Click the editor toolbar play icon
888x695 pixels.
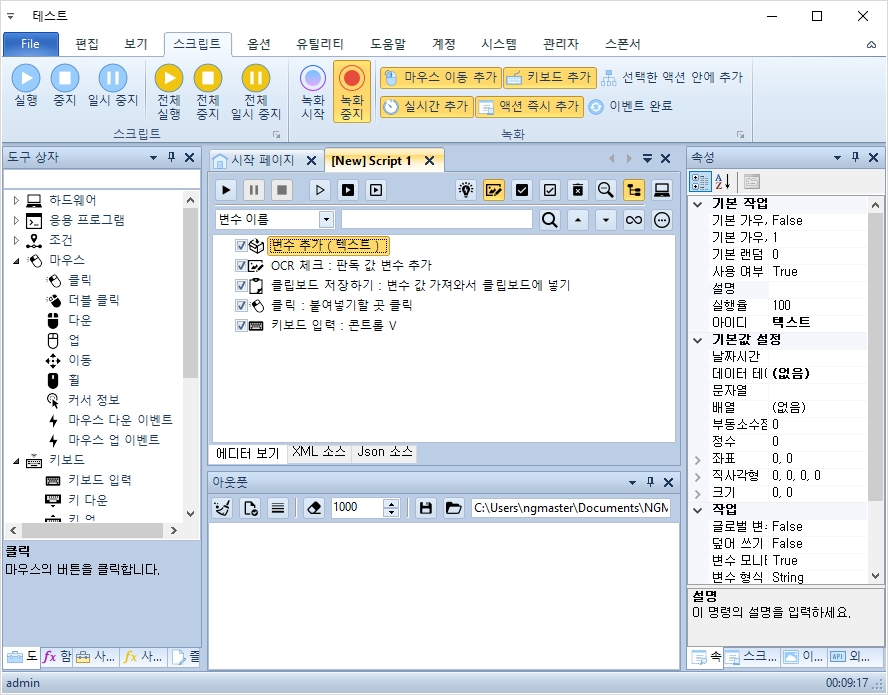(x=226, y=190)
